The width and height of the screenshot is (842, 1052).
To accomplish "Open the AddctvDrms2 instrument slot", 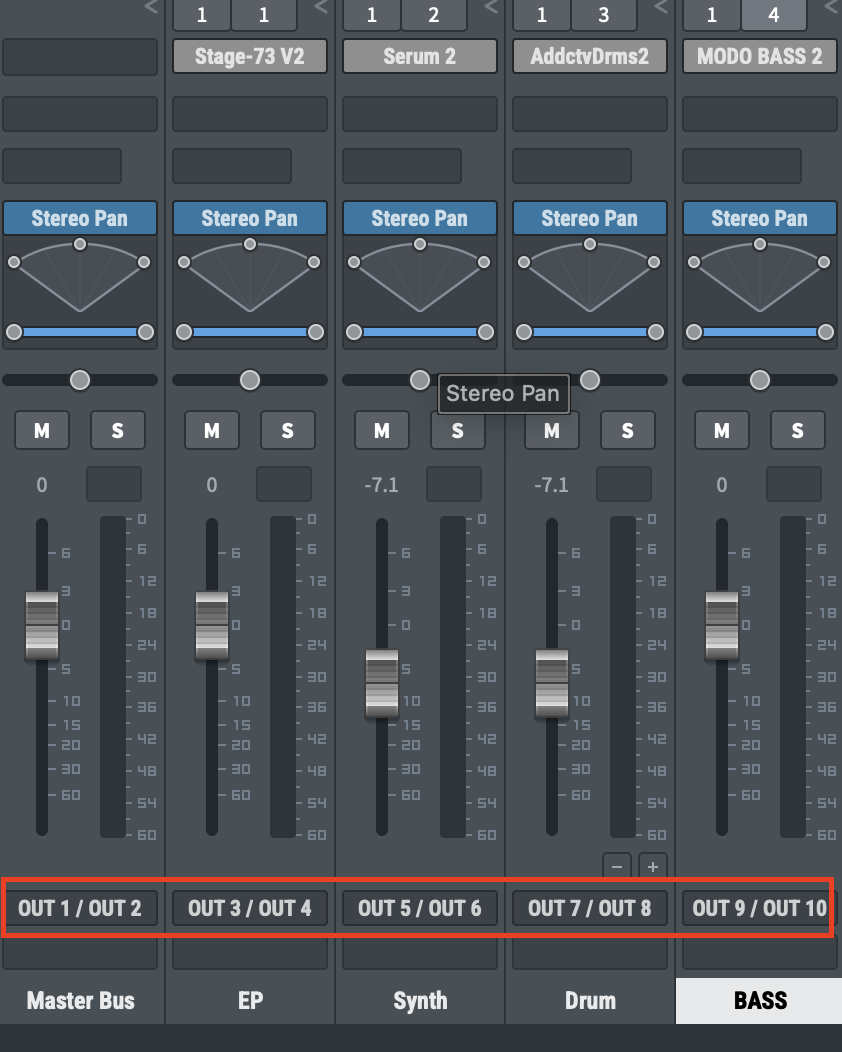I will point(589,56).
